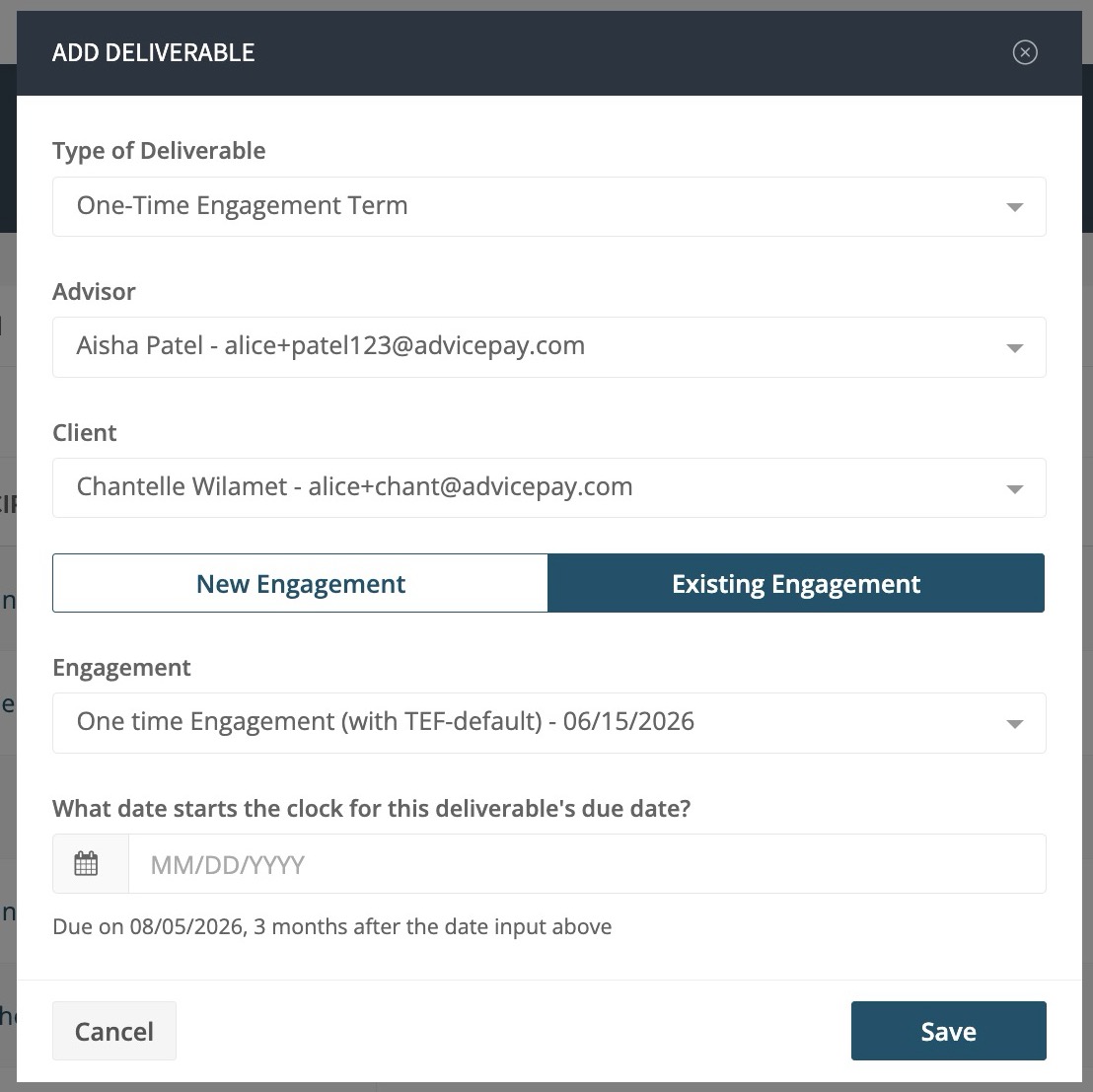
Task: Open the calendar date picker icon
Action: [x=86, y=863]
